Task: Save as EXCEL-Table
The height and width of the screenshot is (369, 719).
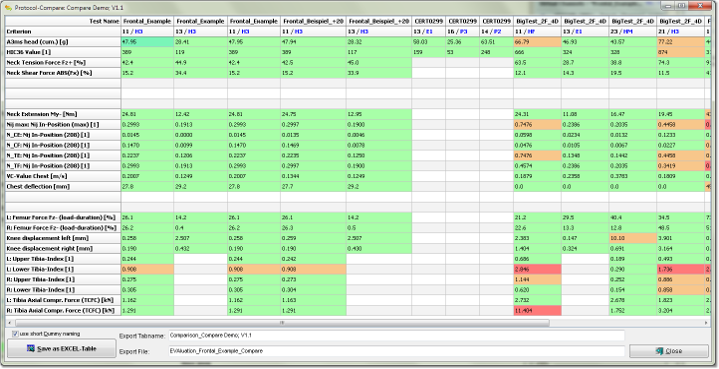Action: pos(61,349)
